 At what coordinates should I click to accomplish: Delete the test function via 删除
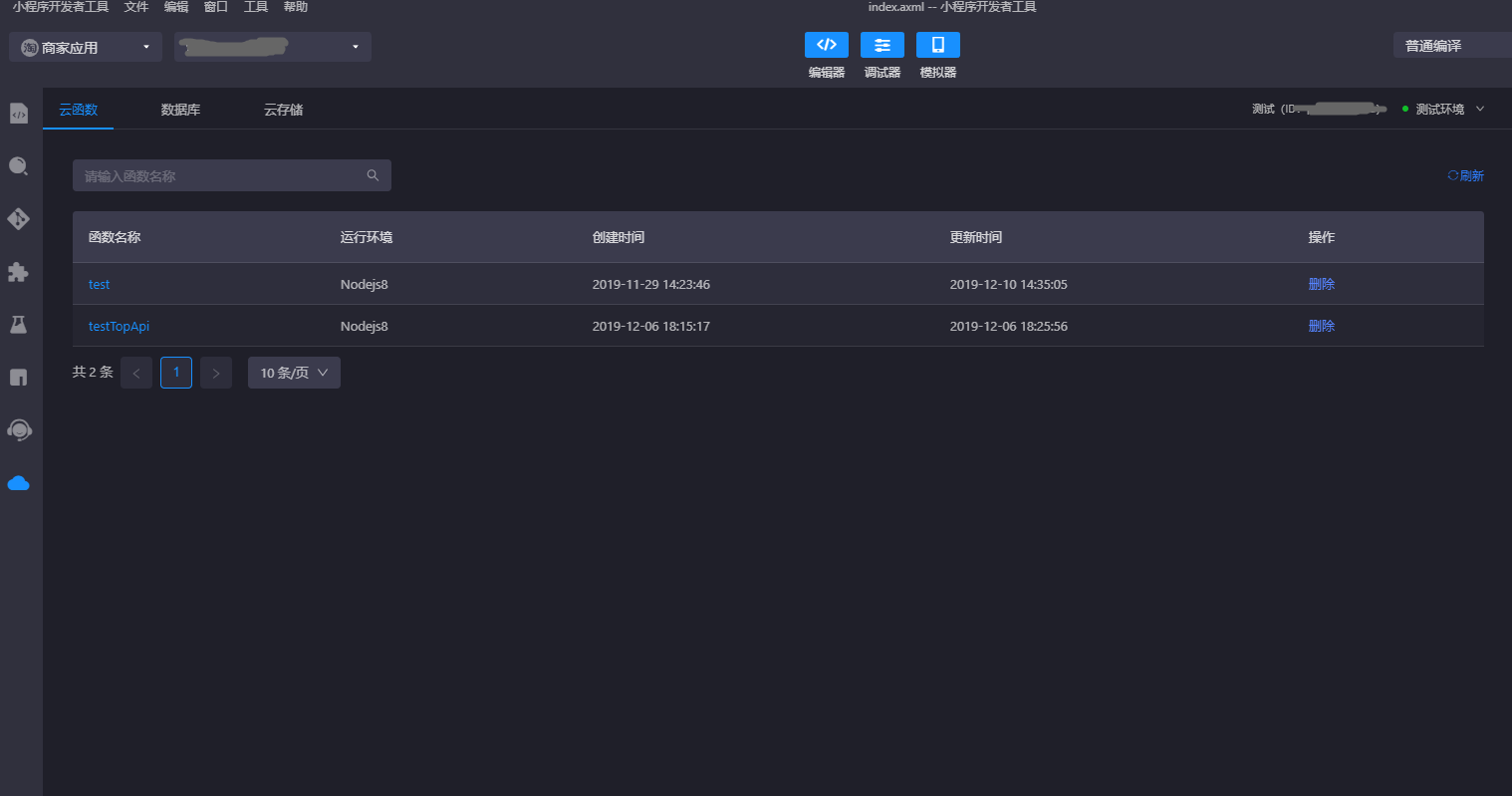coord(1321,284)
